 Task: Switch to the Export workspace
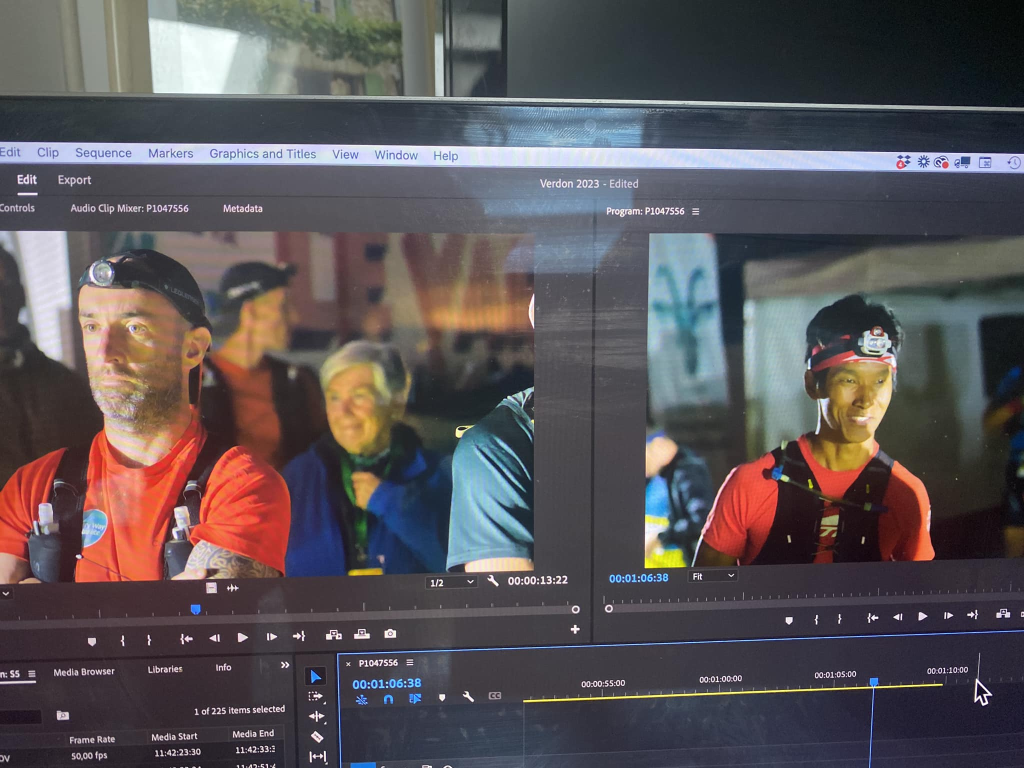click(74, 180)
